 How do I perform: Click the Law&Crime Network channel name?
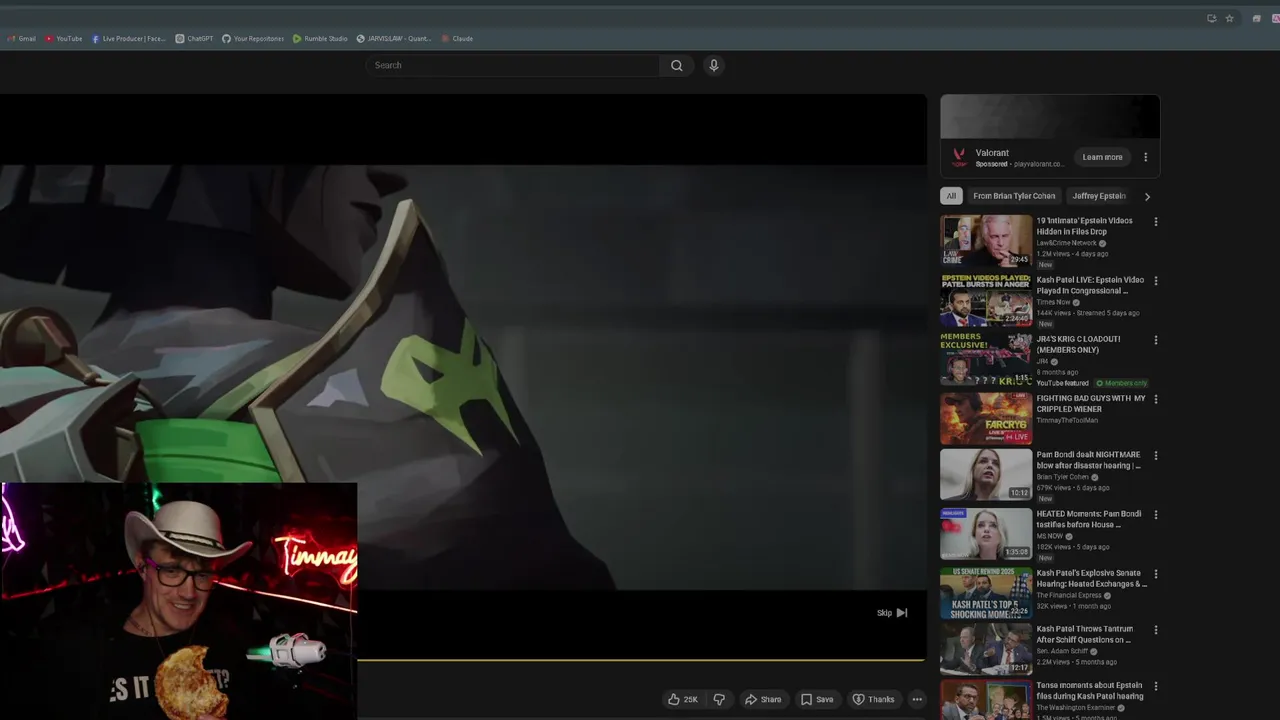(1066, 243)
